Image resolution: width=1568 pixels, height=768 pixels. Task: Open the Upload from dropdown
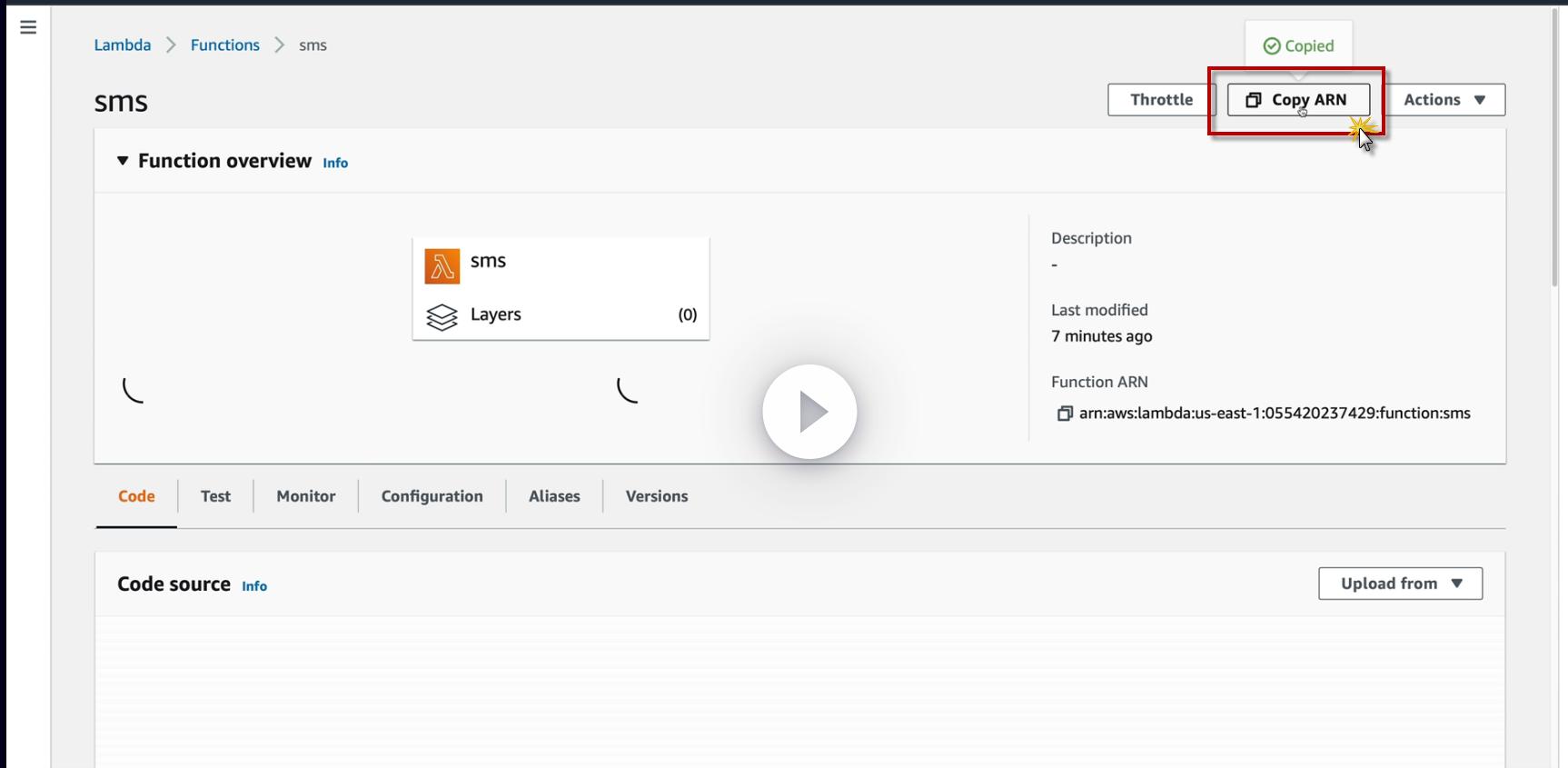pos(1401,583)
